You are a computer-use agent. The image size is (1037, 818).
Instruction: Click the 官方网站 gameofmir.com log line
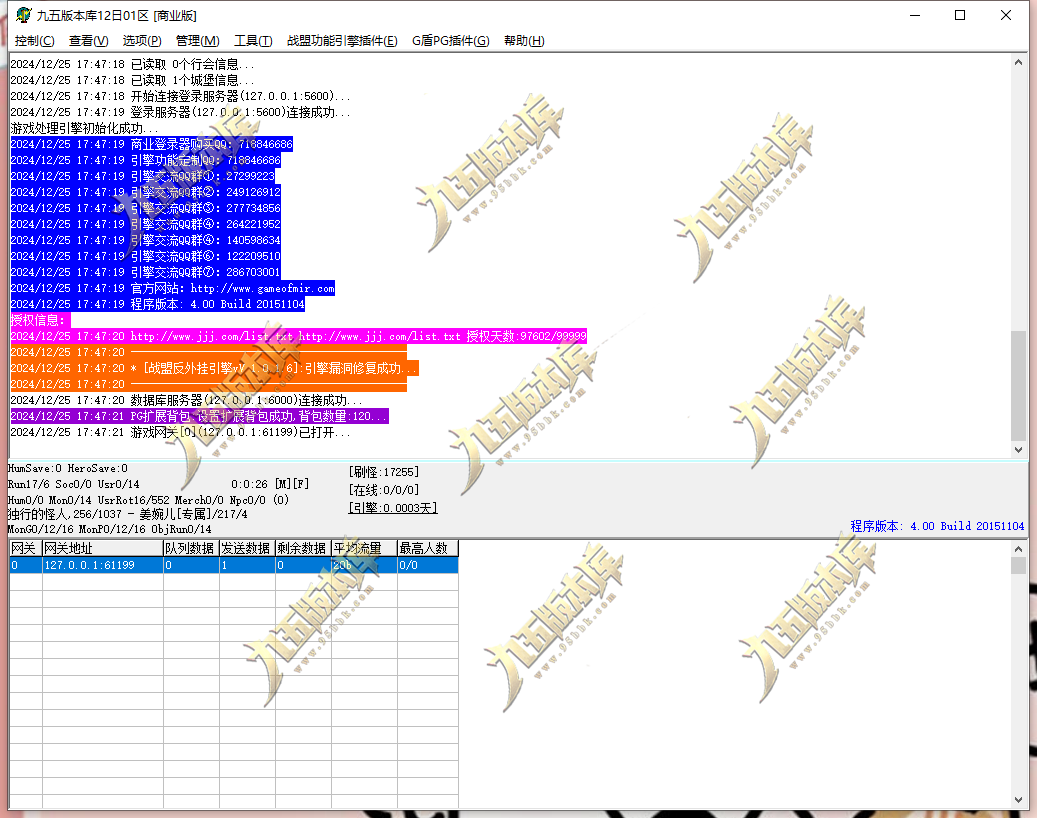coord(173,288)
